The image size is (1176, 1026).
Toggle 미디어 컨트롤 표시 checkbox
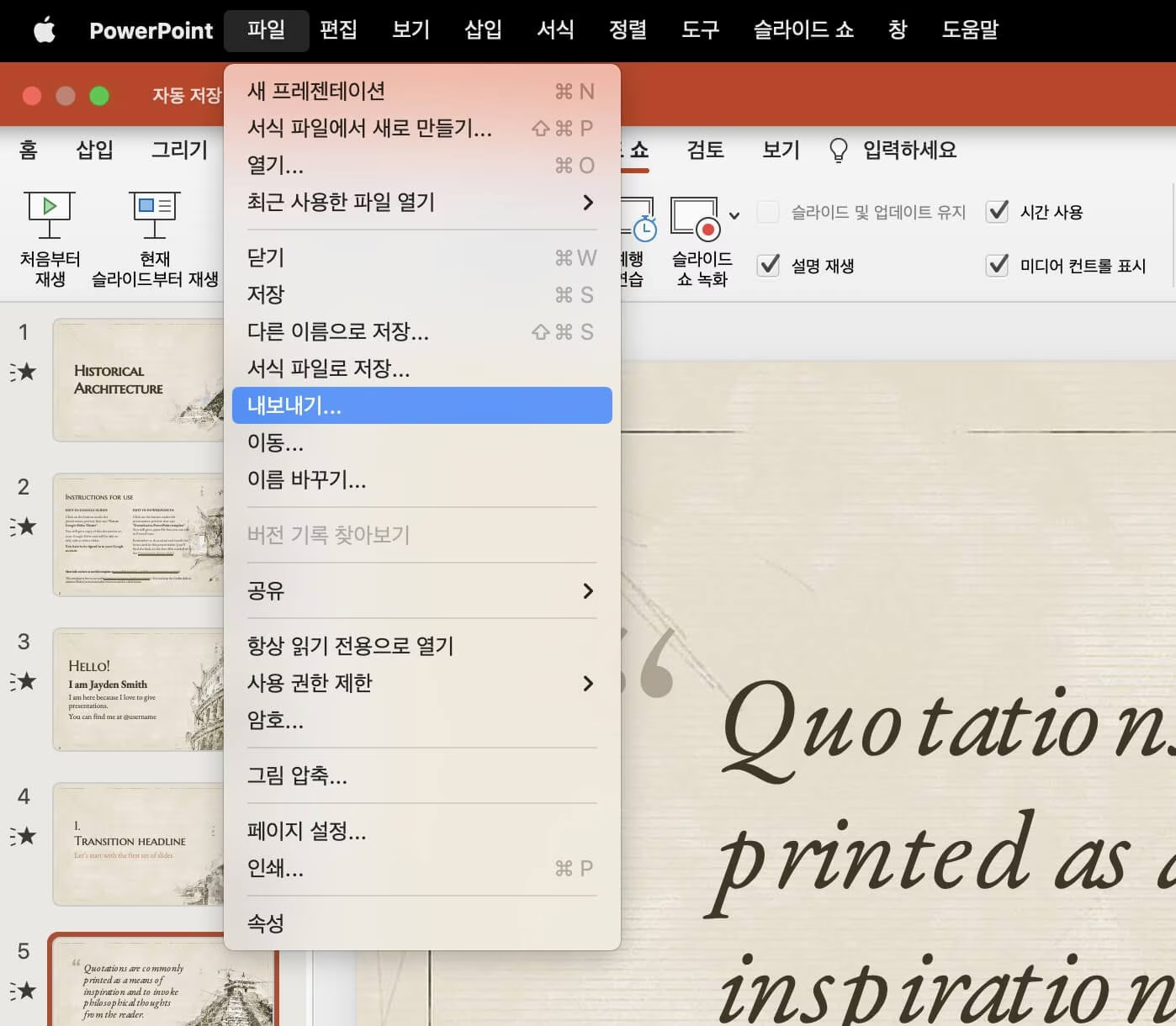point(997,265)
